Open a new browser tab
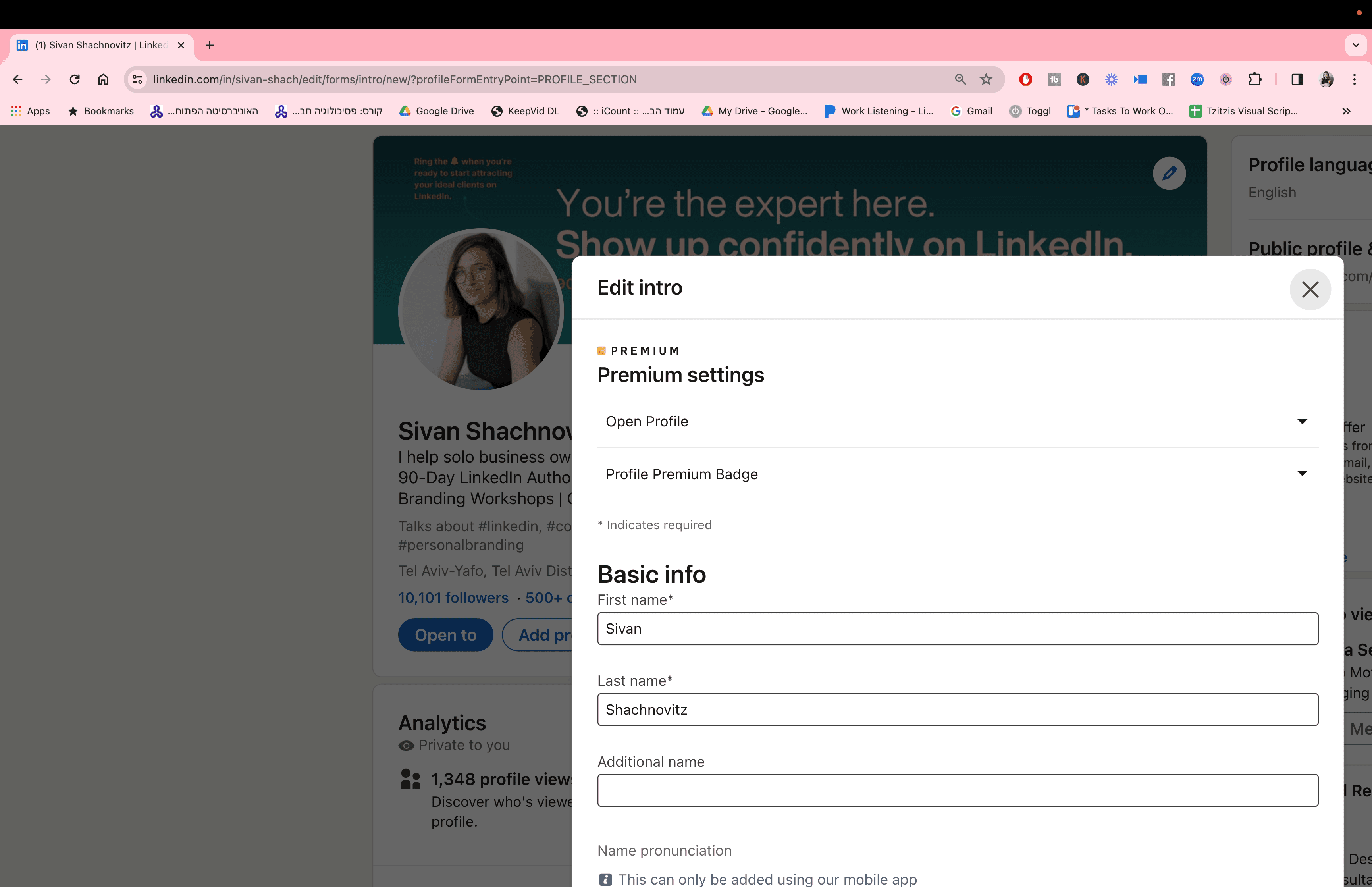 pyautogui.click(x=210, y=46)
